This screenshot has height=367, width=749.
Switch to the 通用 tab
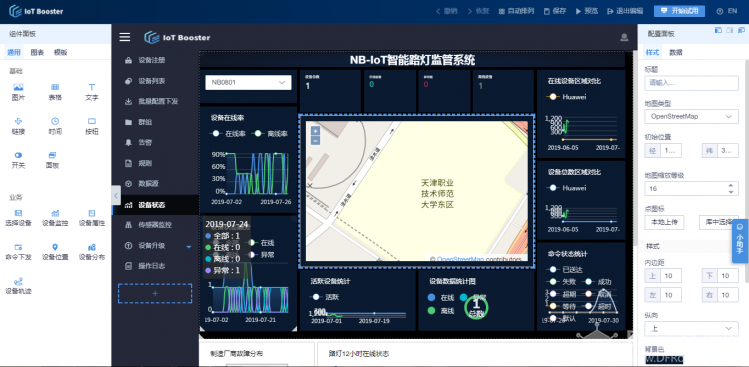click(14, 53)
